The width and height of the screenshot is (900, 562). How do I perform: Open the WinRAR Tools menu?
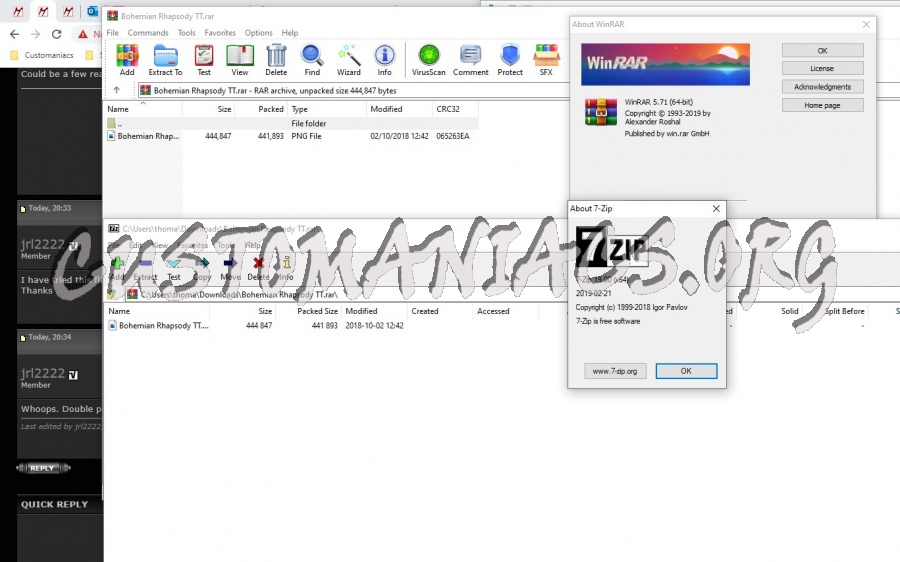point(187,33)
